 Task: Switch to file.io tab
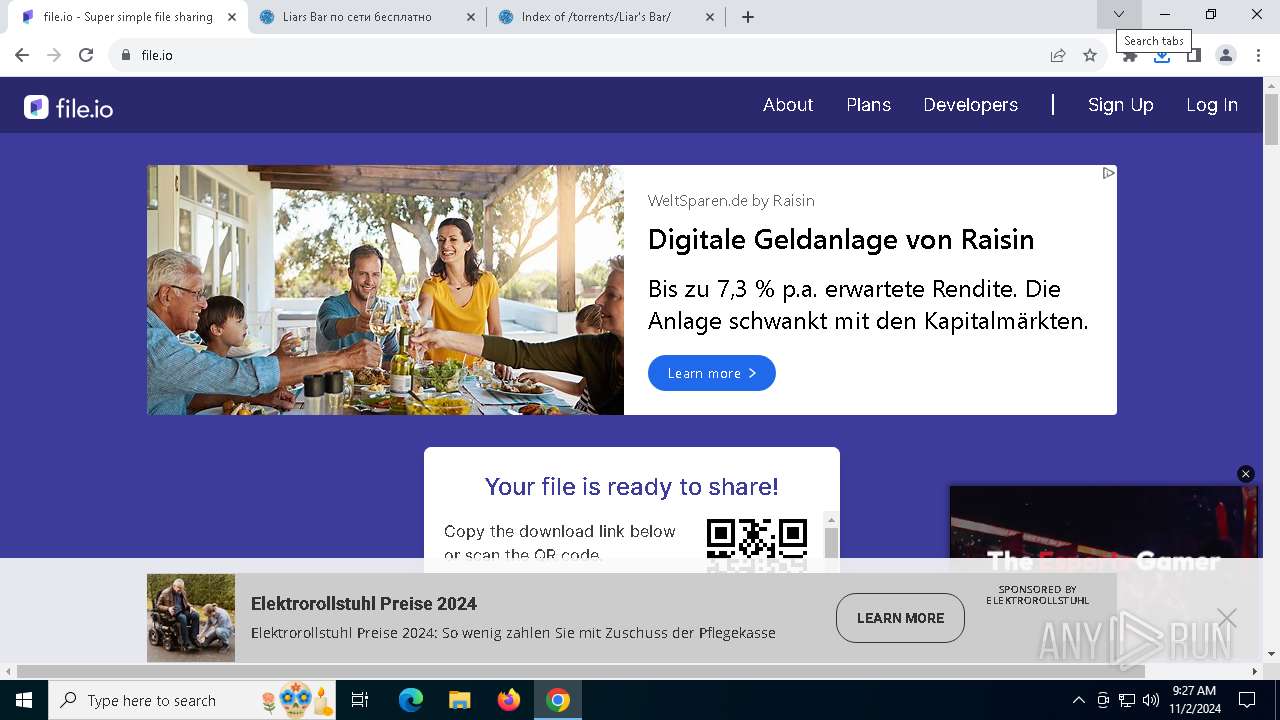[128, 17]
